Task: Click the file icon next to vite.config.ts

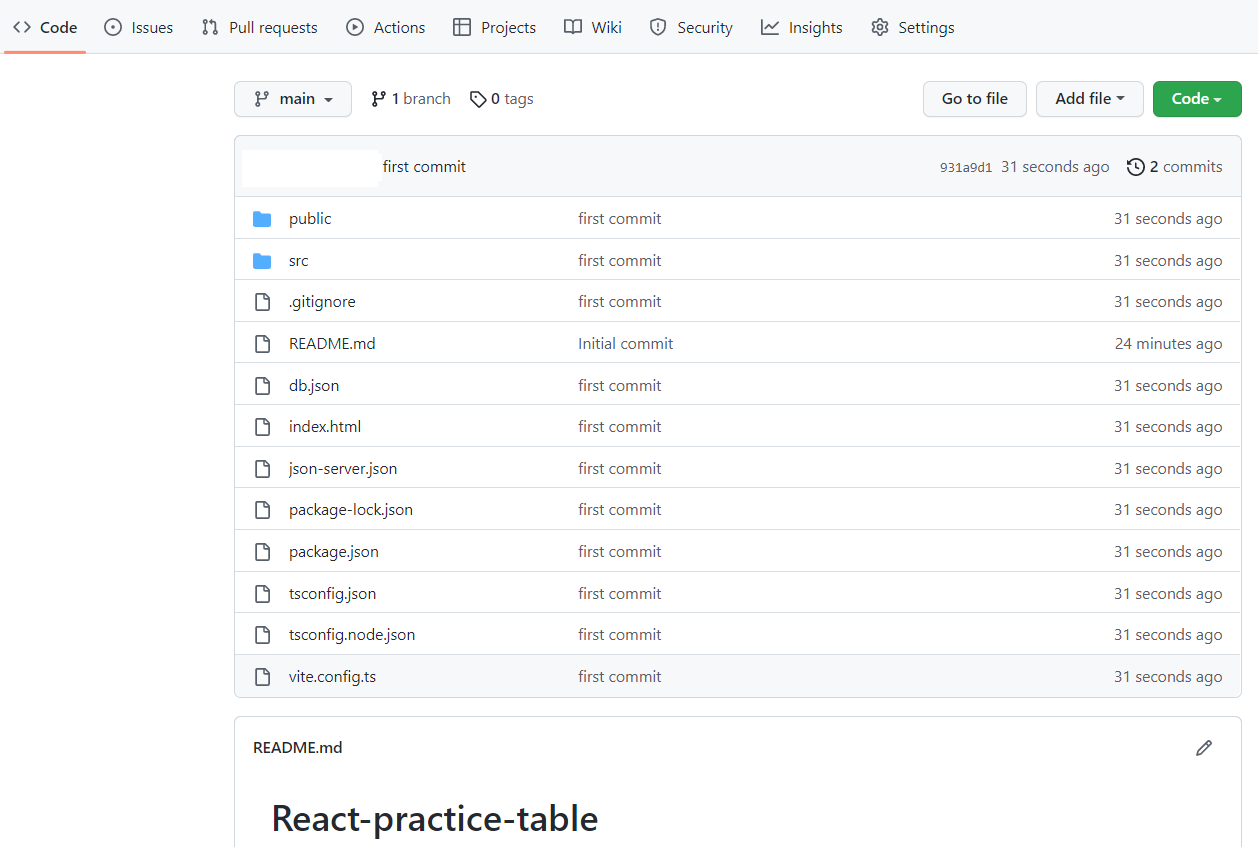Action: [x=262, y=677]
